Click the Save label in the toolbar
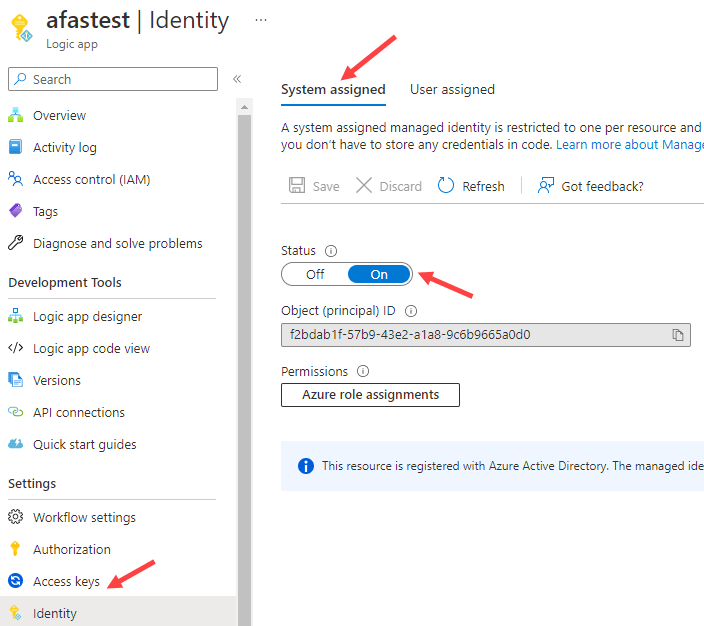Screen dimensions: 704x626 (326, 186)
